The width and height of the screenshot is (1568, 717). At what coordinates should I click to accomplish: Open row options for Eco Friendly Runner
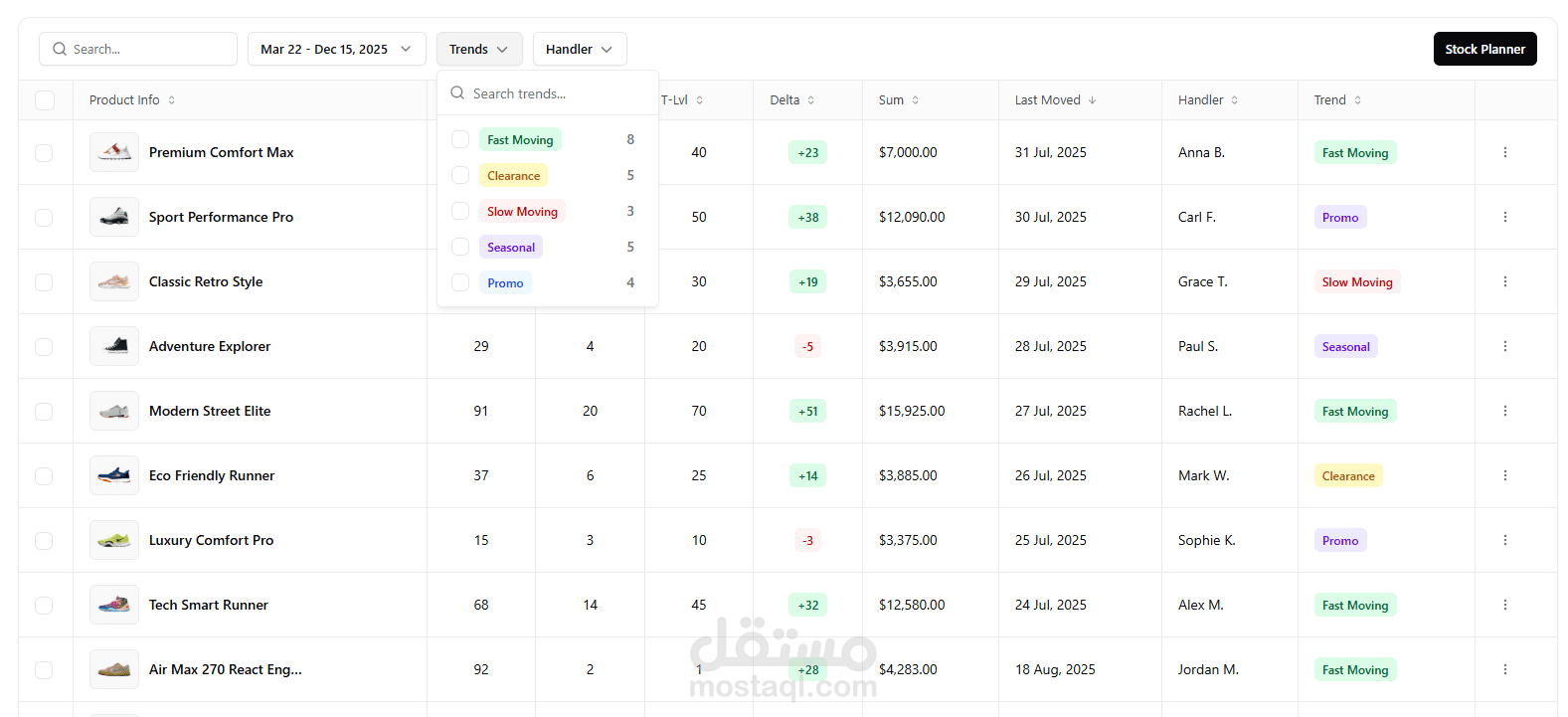[1504, 475]
